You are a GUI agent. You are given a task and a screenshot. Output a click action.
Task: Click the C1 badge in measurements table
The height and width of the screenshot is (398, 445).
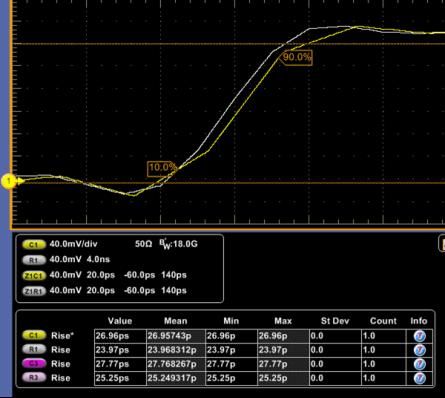(34, 335)
